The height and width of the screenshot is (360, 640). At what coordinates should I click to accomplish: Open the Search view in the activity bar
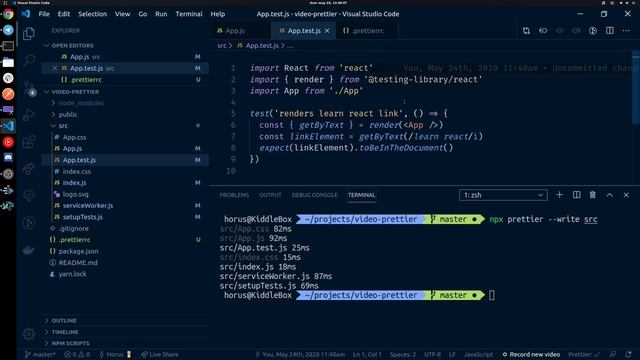coord(29,60)
